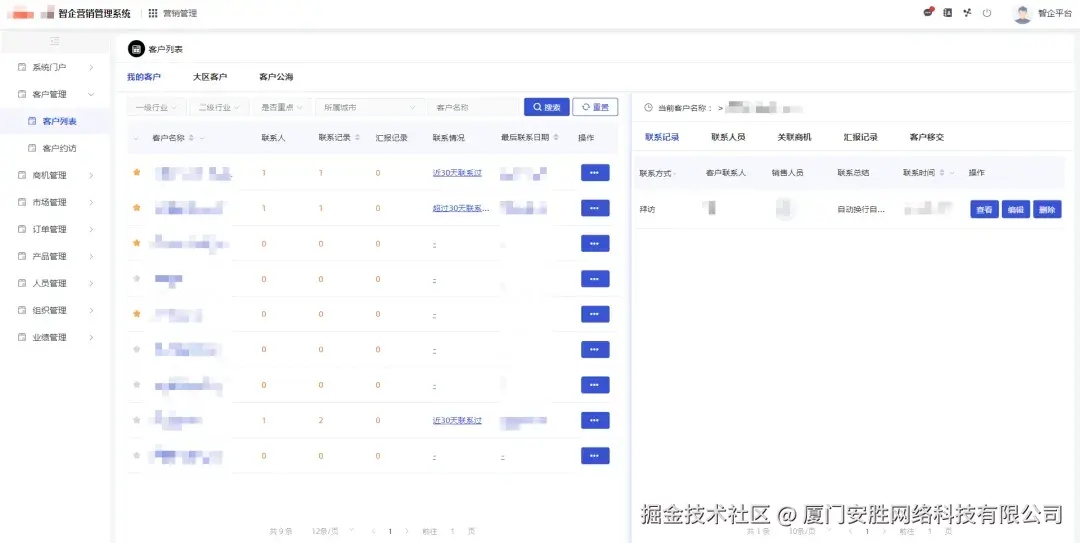
Task: Click the 人员管理 sidebar icon
Action: pos(21,283)
